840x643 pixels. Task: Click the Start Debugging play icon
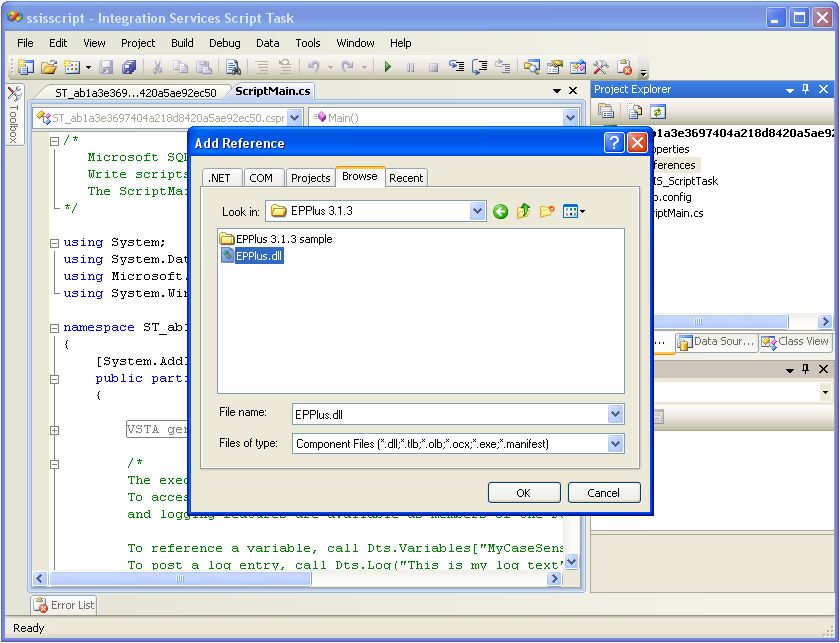(387, 67)
